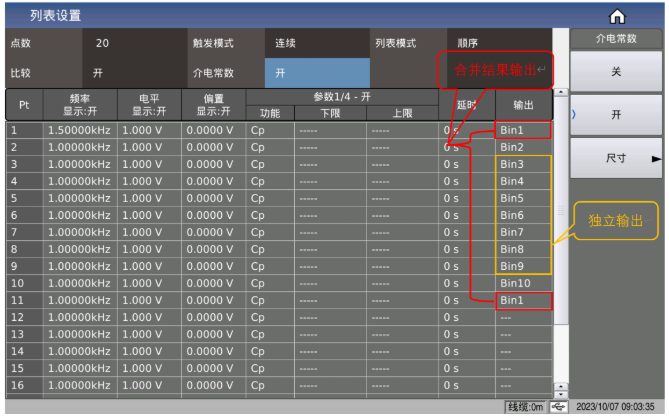The height and width of the screenshot is (419, 669).
Task: Click the USB status icon
Action: coord(558,407)
